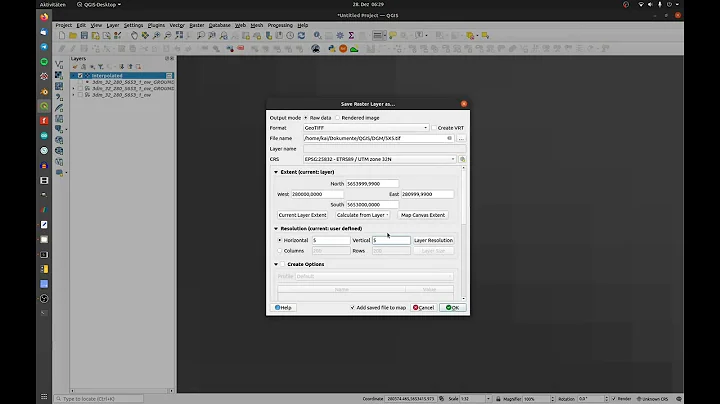Click the Save Project floppy icon

(84, 35)
